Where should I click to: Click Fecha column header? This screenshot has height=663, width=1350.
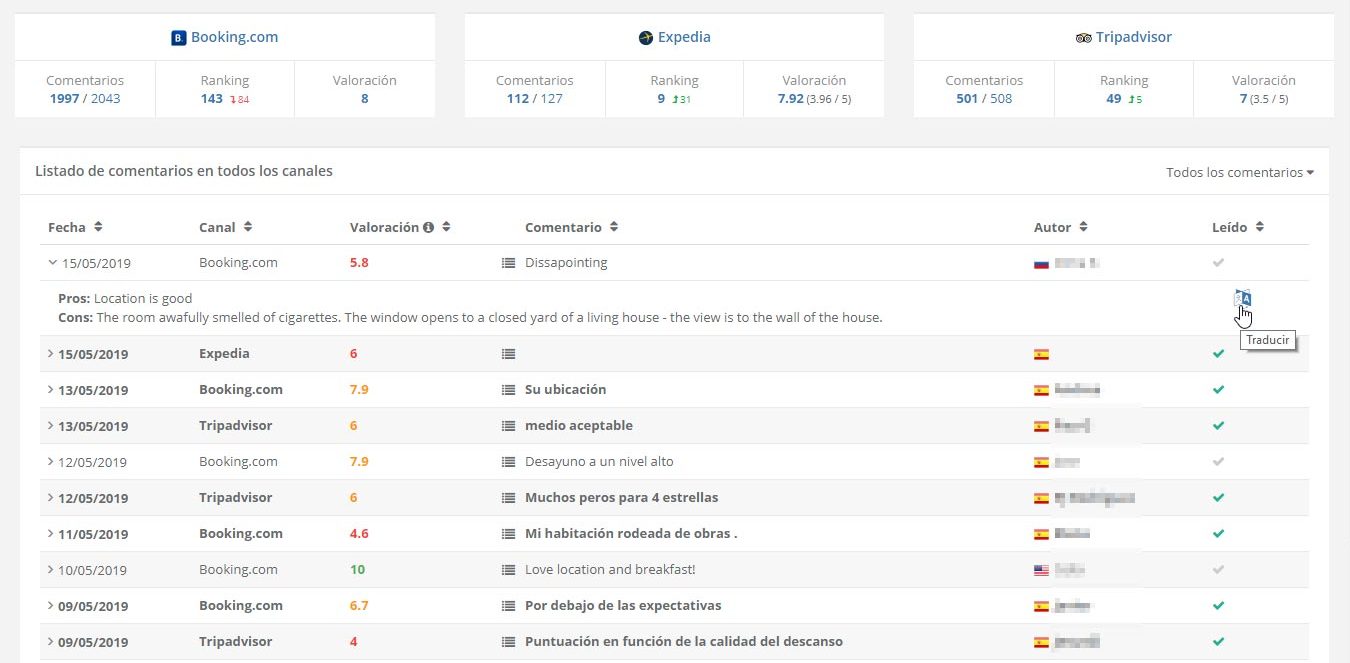coord(67,227)
